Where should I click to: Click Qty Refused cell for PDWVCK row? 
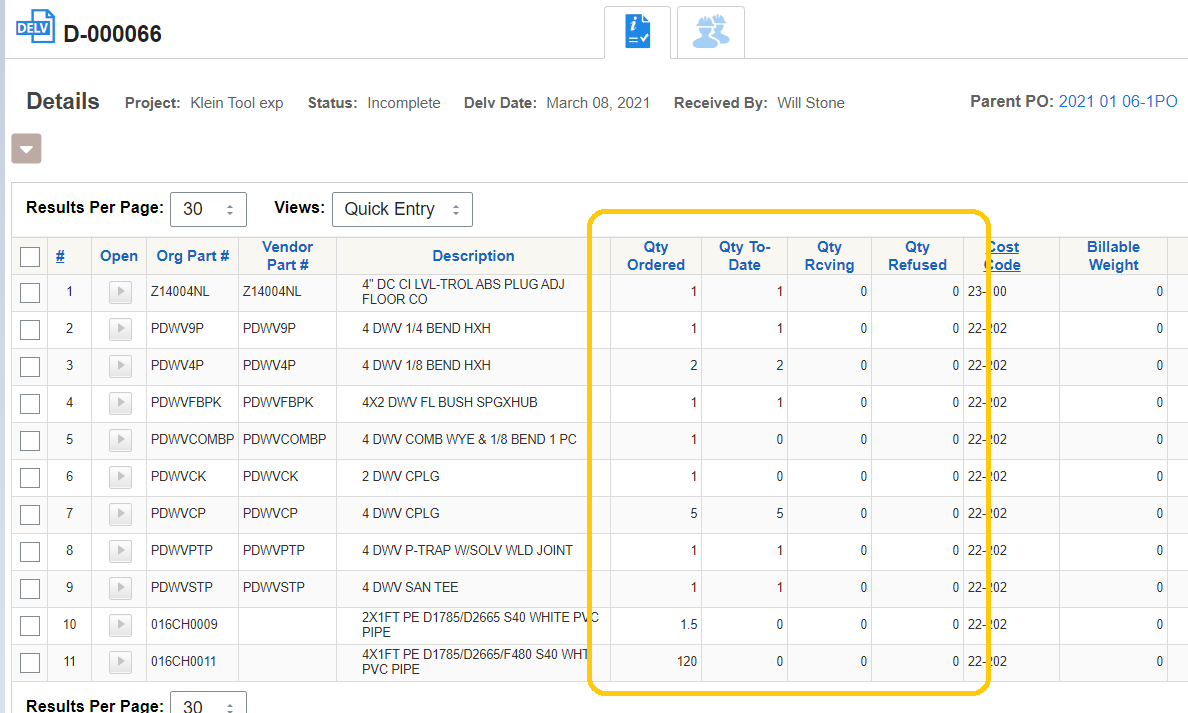(x=918, y=477)
